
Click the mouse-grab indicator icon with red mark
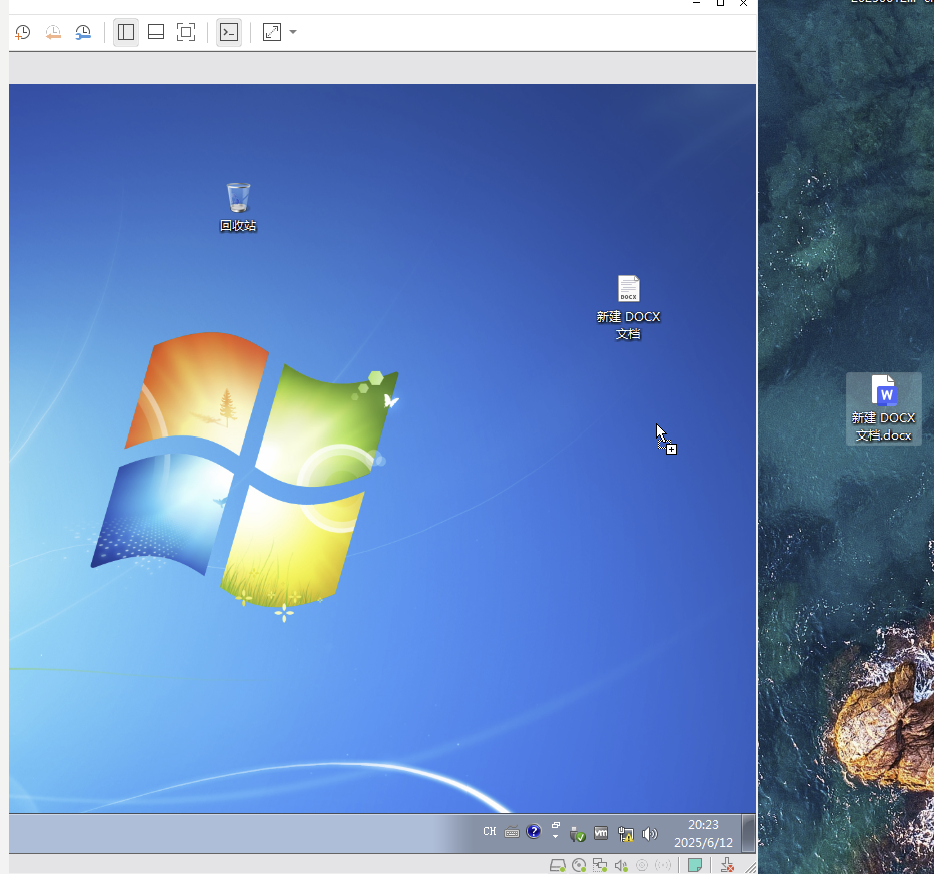727,866
